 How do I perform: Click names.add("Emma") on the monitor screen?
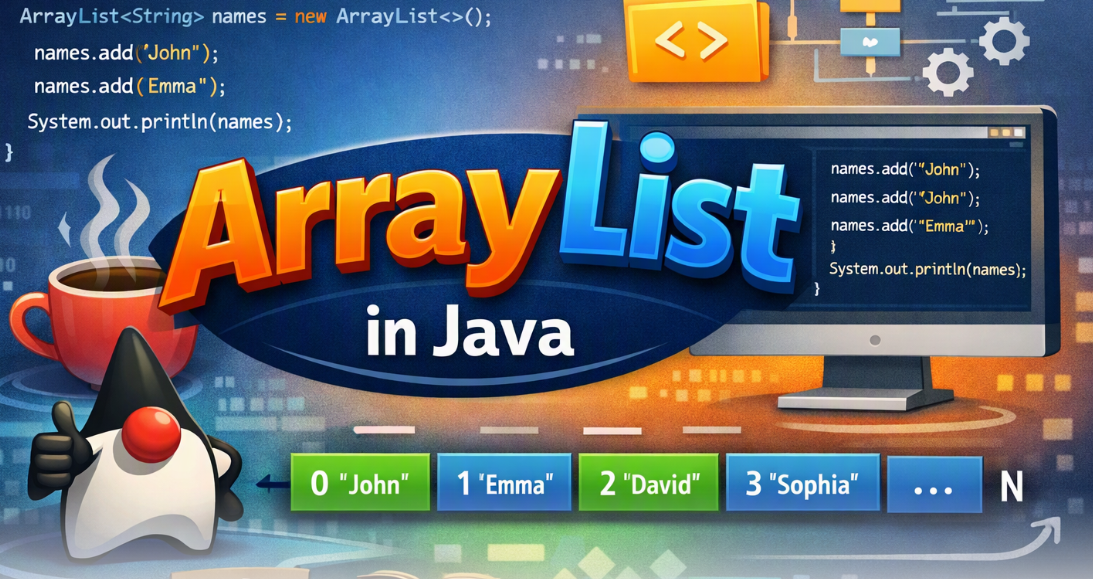(910, 226)
